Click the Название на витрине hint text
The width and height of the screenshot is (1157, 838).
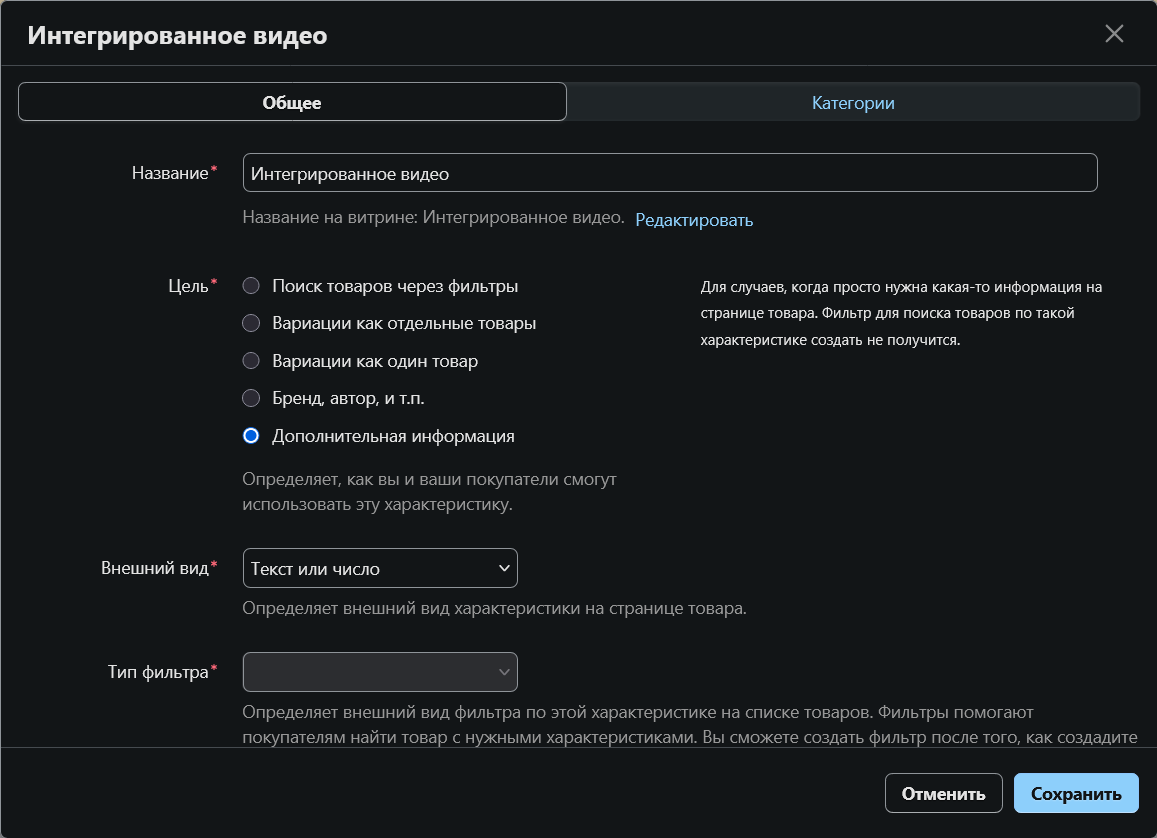click(x=433, y=219)
